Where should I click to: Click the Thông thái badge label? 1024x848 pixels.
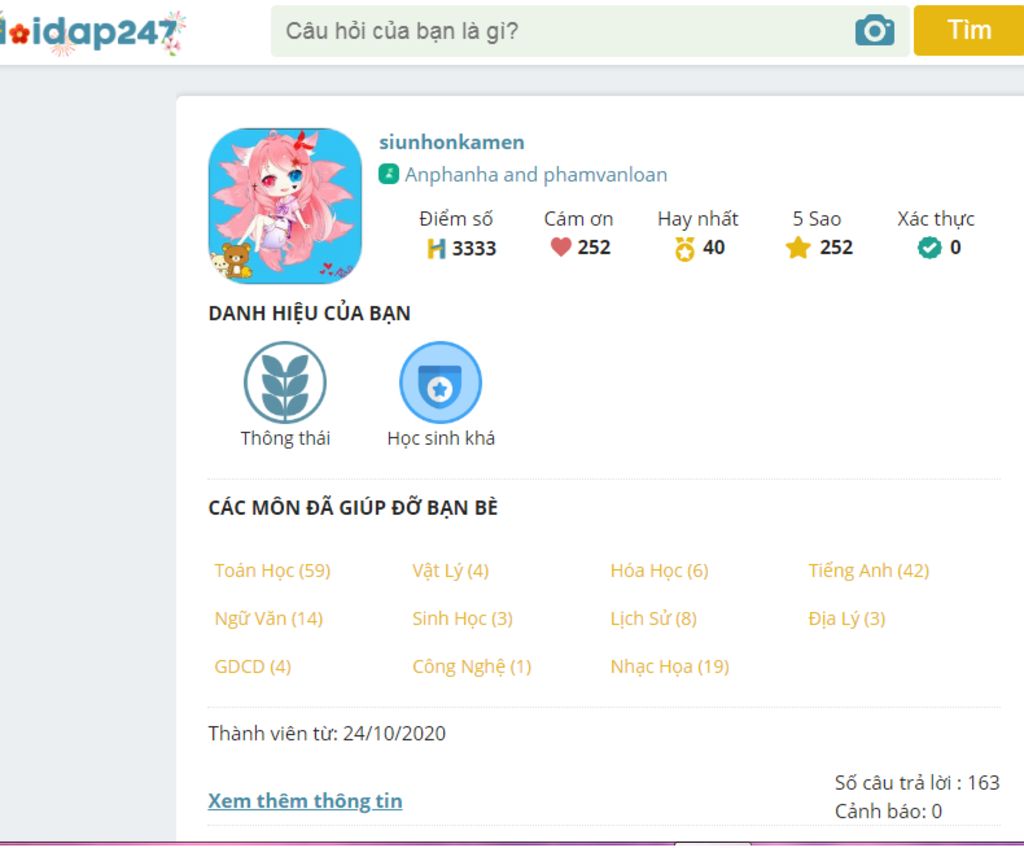click(x=285, y=438)
